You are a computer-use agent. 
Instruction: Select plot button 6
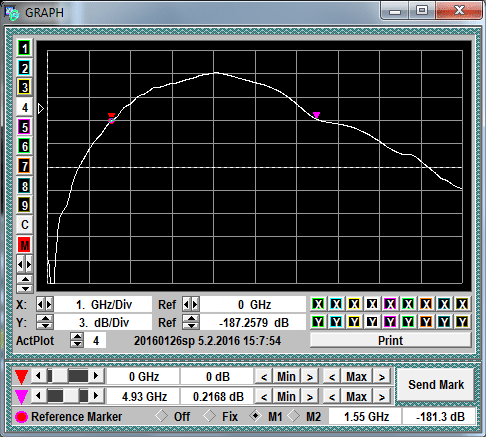click(24, 146)
